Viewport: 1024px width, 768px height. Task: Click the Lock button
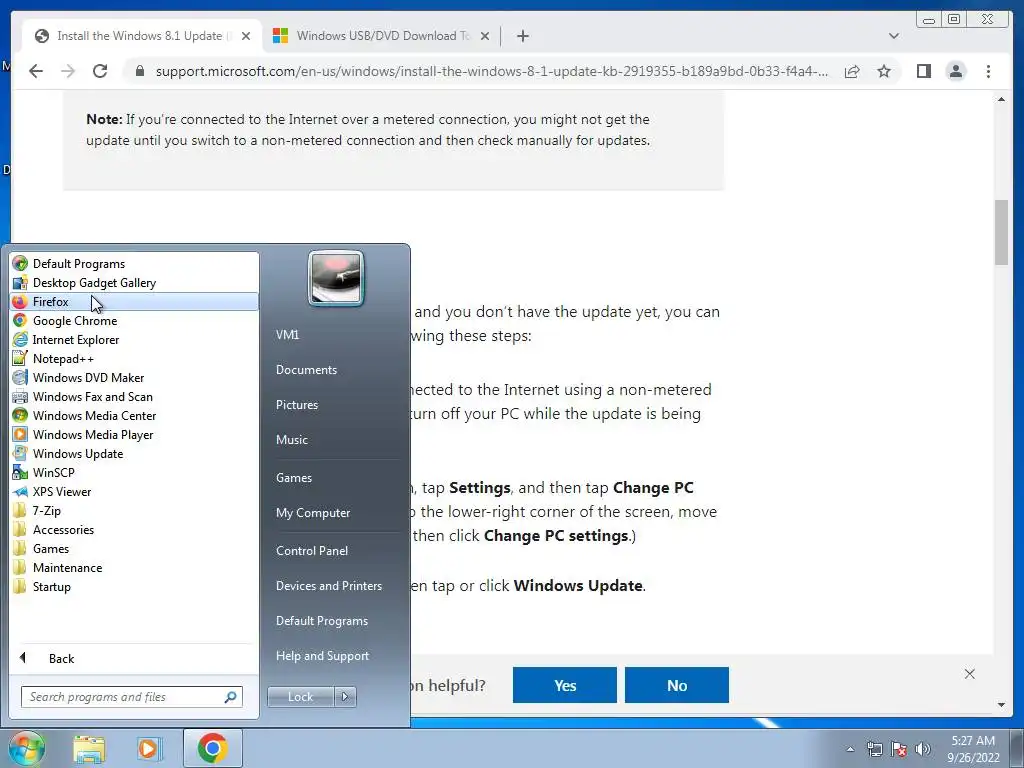[300, 697]
